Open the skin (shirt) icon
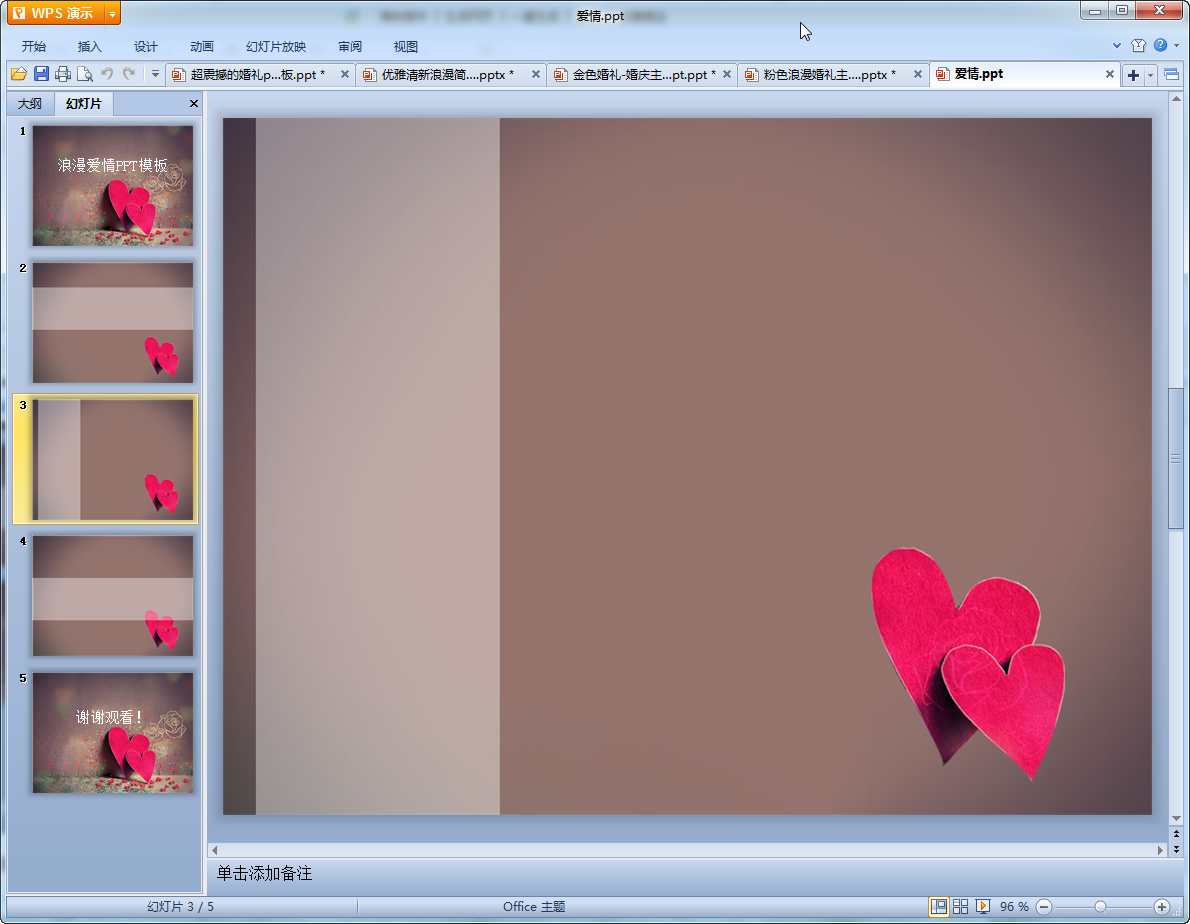 [x=1138, y=46]
